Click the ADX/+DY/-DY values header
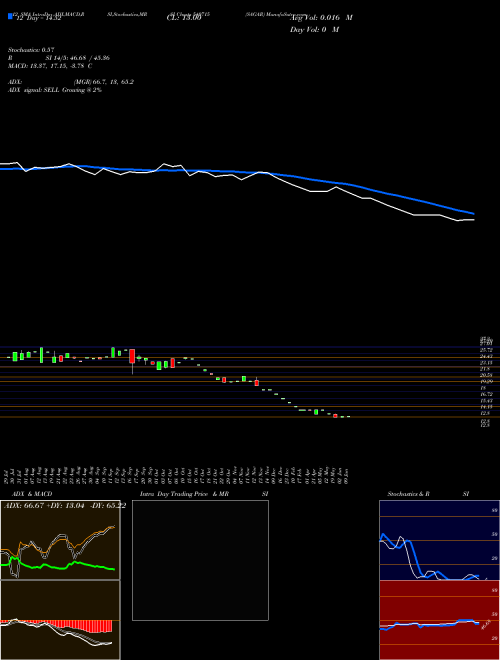The width and height of the screenshot is (500, 660). pos(65,506)
